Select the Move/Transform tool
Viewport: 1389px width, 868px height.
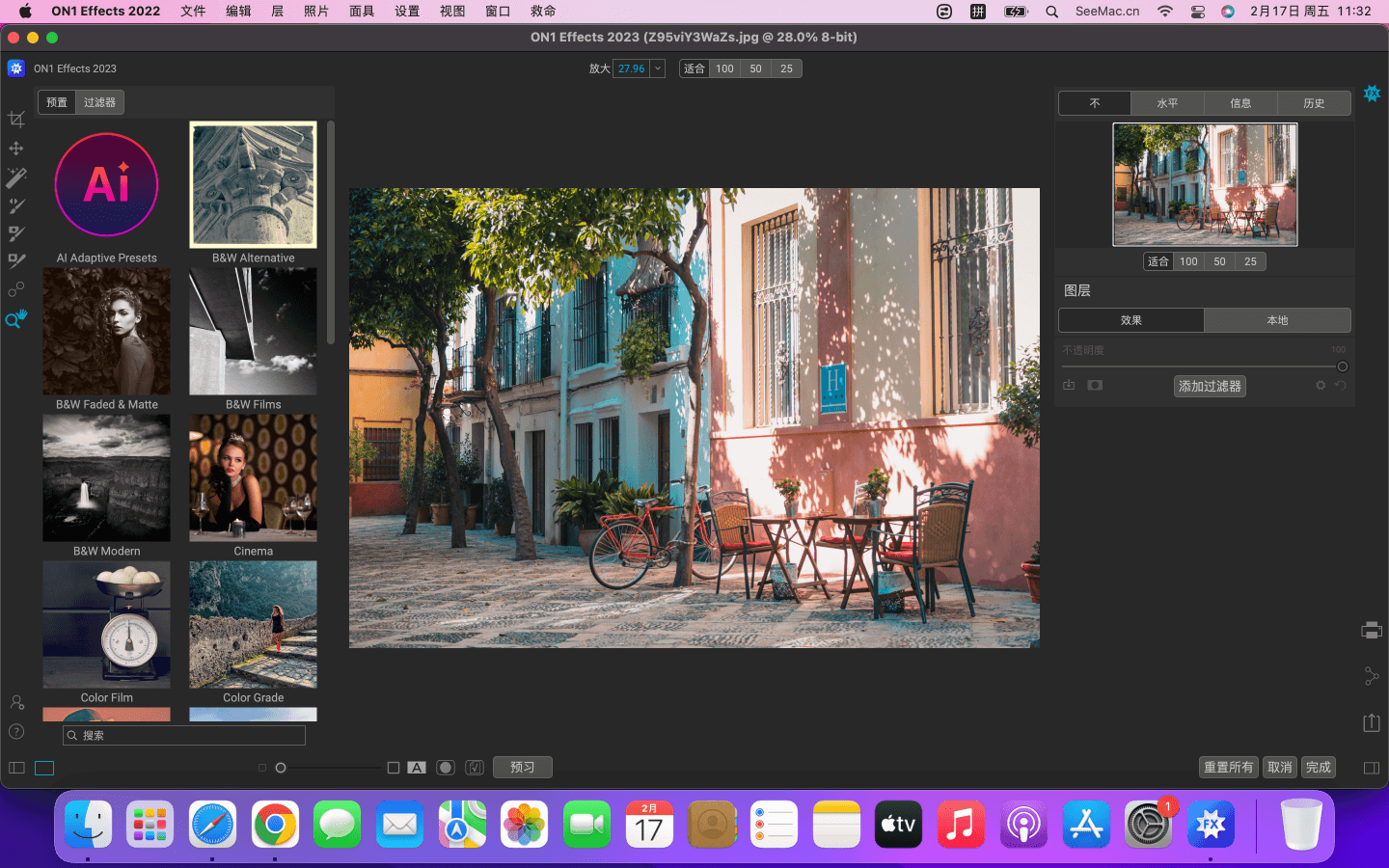[x=16, y=149]
